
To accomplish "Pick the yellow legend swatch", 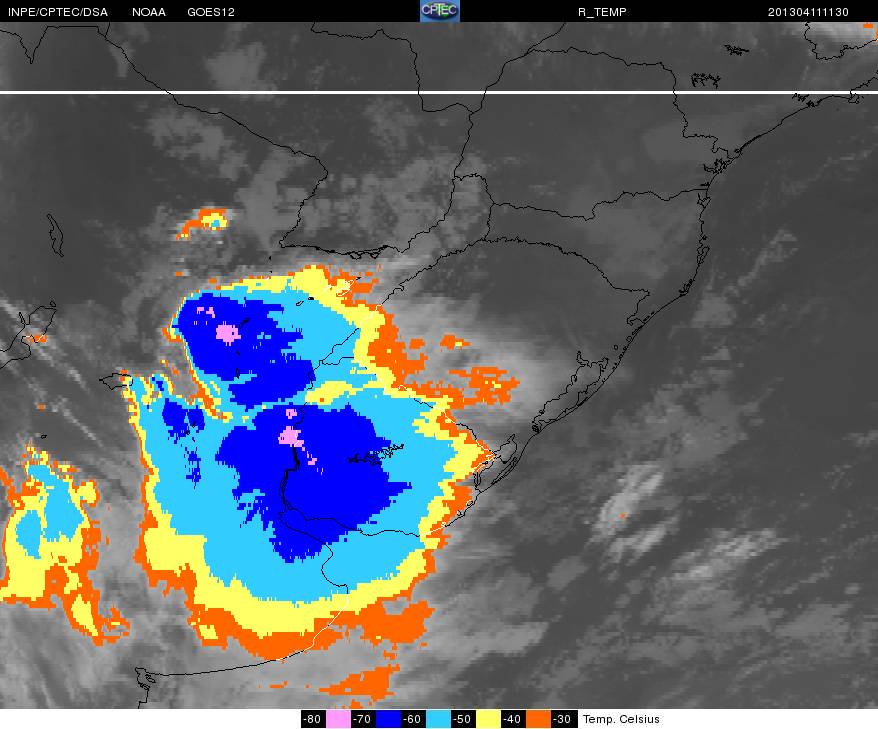I will point(488,719).
